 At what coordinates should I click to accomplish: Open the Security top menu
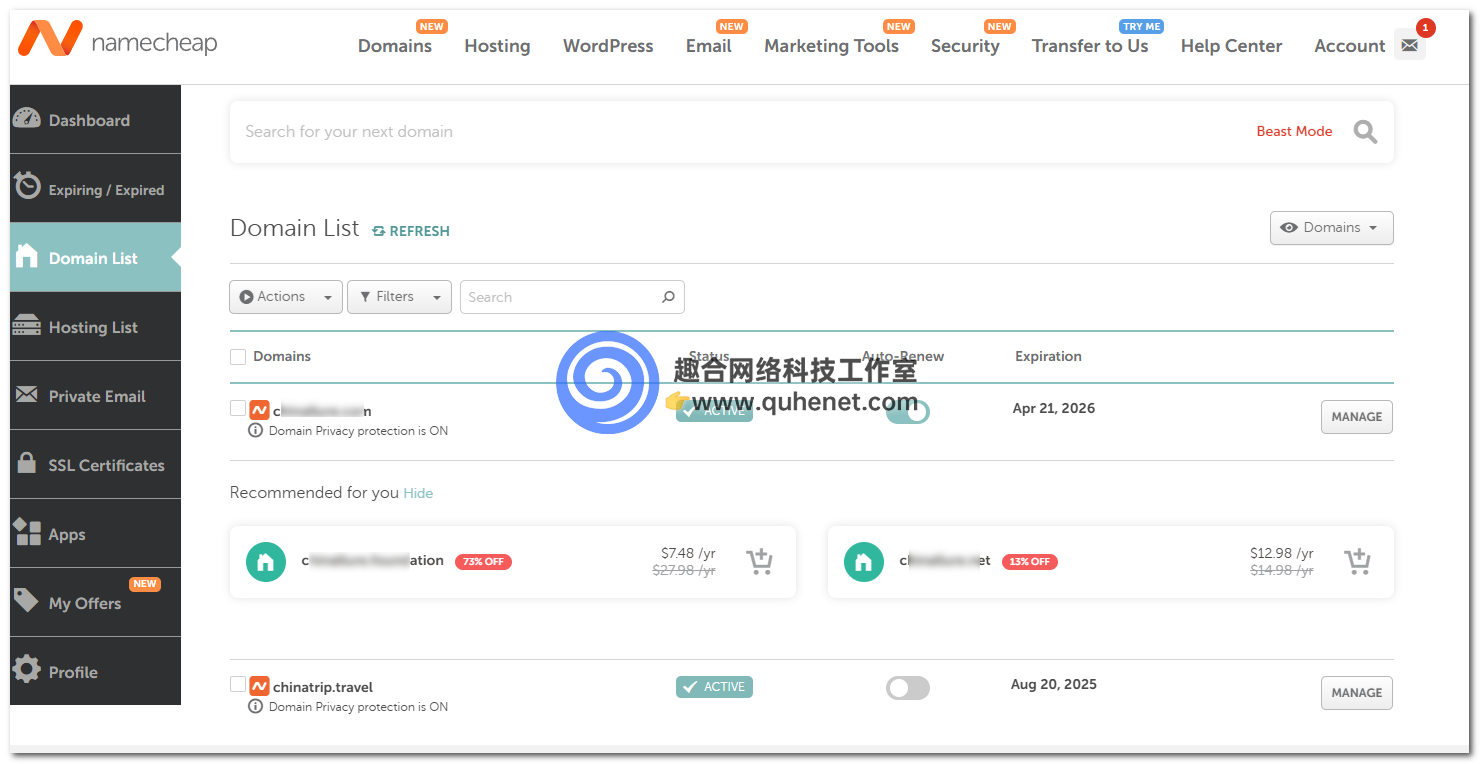pos(965,46)
